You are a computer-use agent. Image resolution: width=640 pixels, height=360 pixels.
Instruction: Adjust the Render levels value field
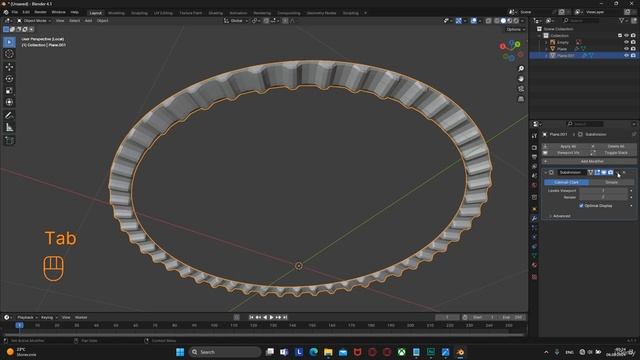(603, 197)
